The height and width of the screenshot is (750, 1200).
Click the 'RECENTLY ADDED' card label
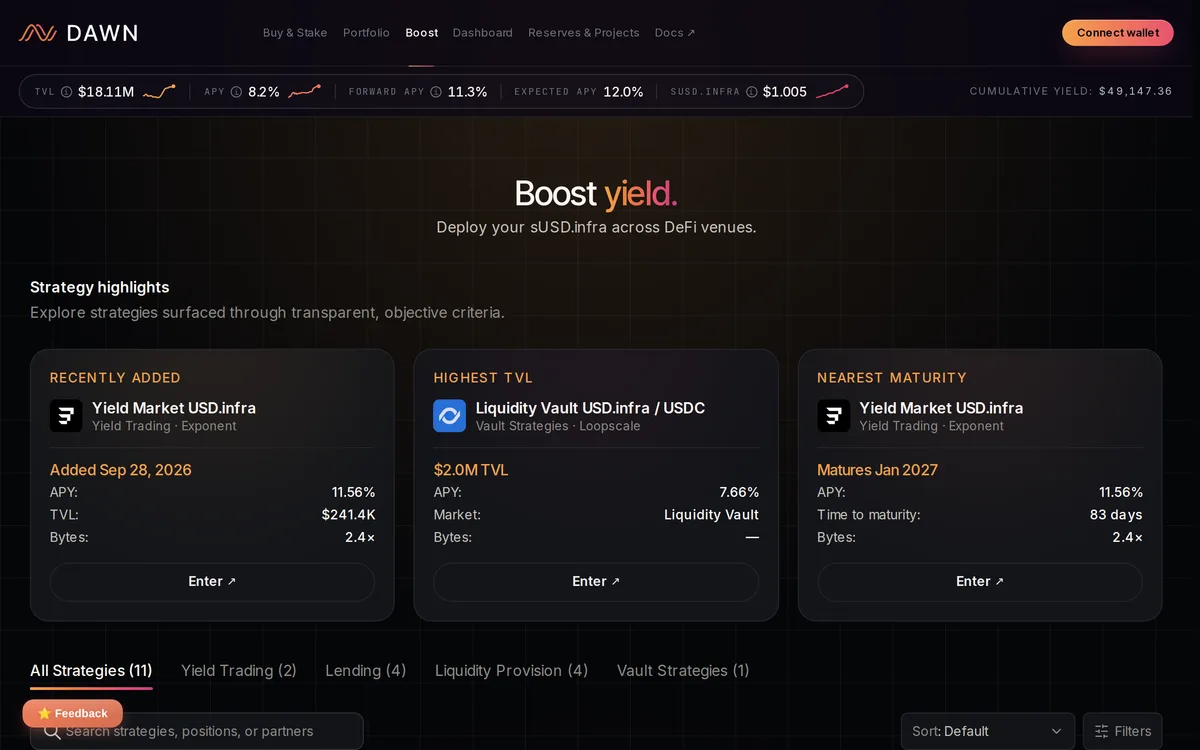[115, 378]
